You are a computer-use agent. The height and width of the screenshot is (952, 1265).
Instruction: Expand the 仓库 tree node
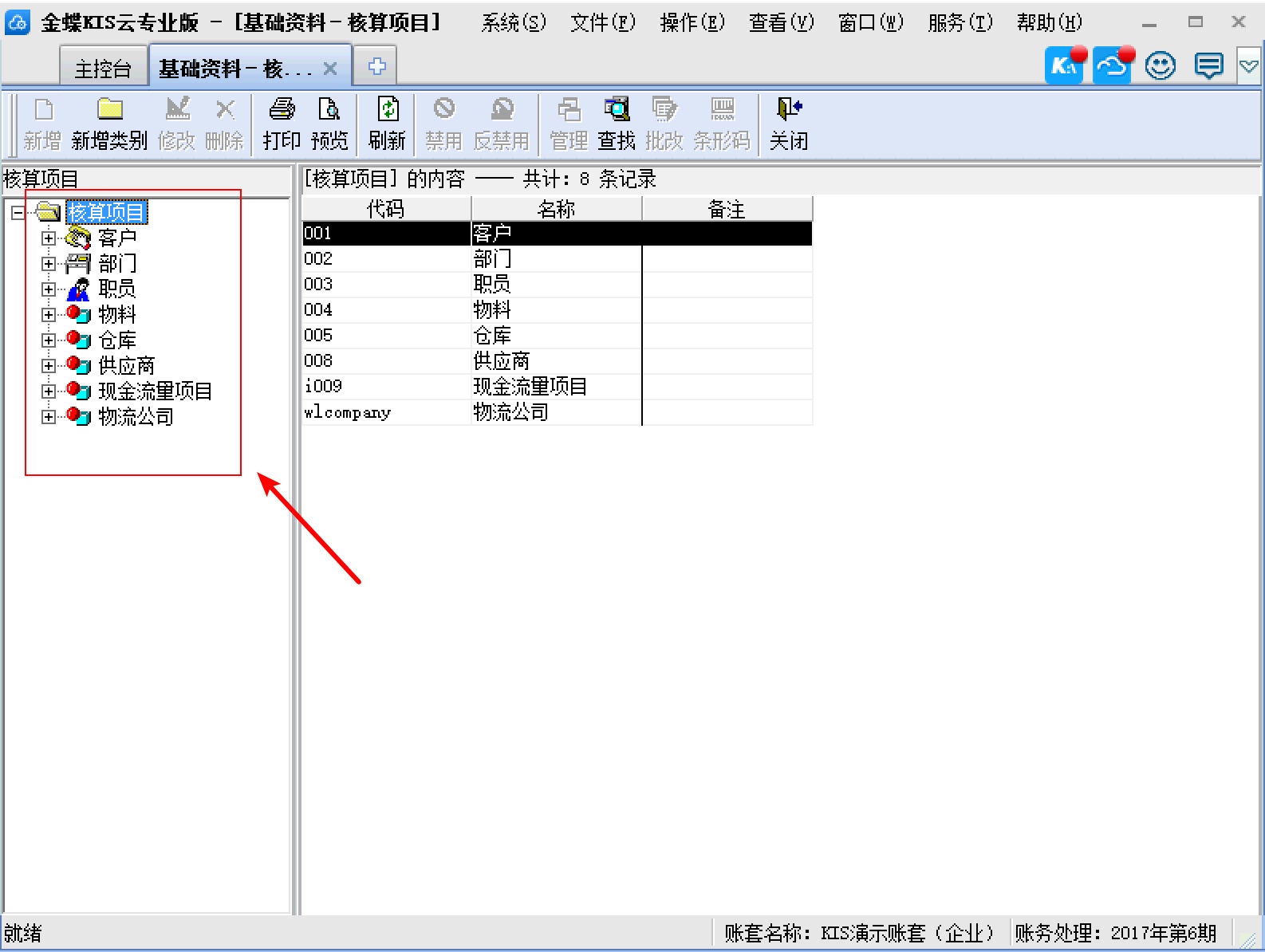click(x=49, y=340)
